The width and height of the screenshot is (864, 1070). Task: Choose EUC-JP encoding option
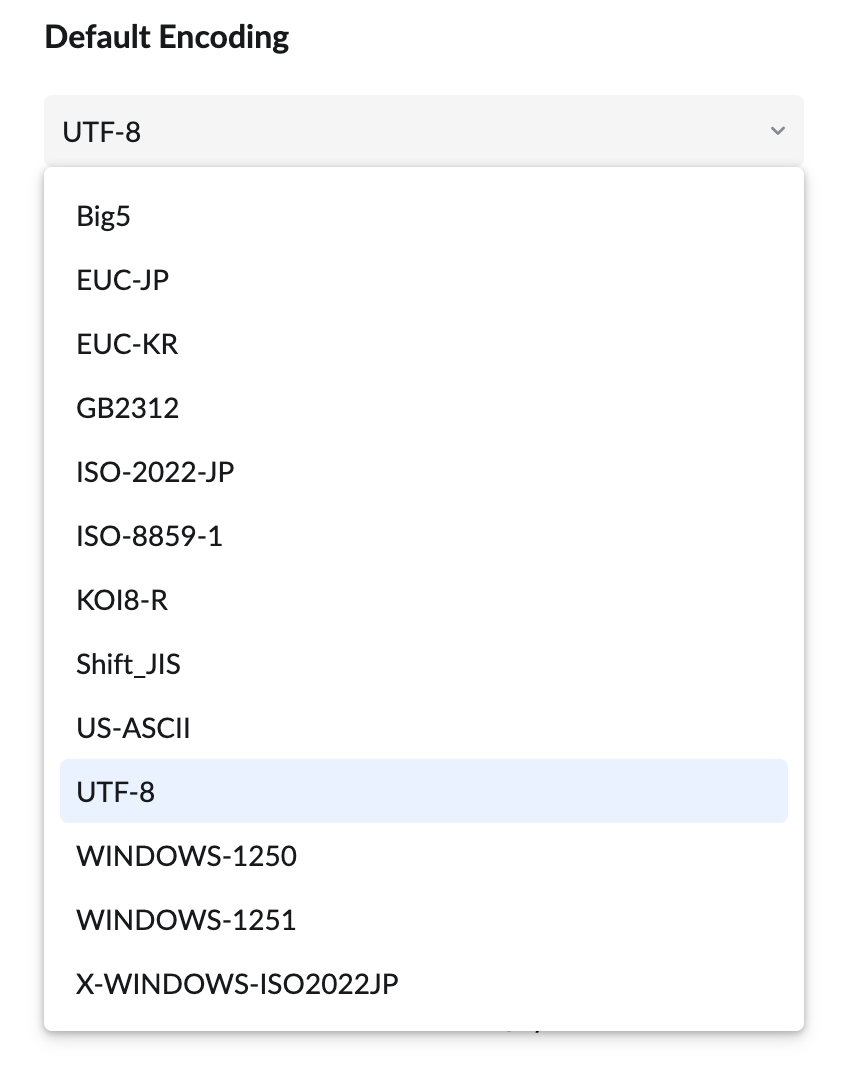click(122, 280)
